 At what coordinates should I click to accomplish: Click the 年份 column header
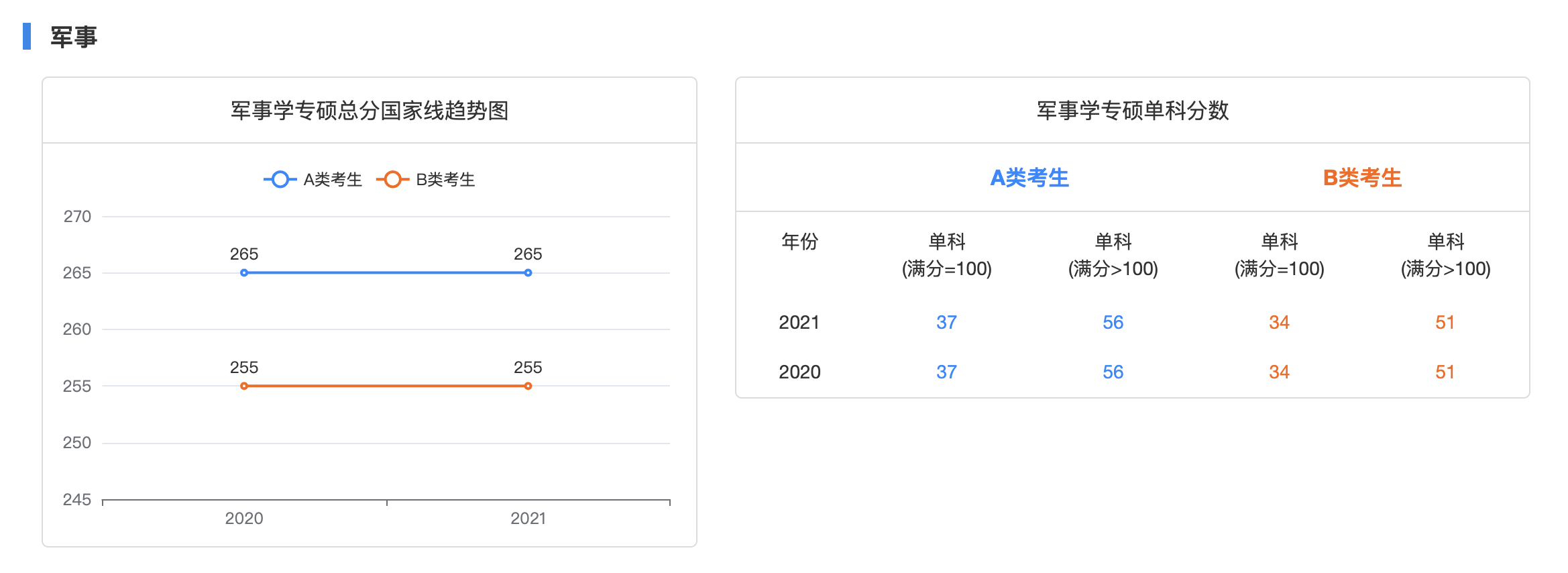pos(799,242)
